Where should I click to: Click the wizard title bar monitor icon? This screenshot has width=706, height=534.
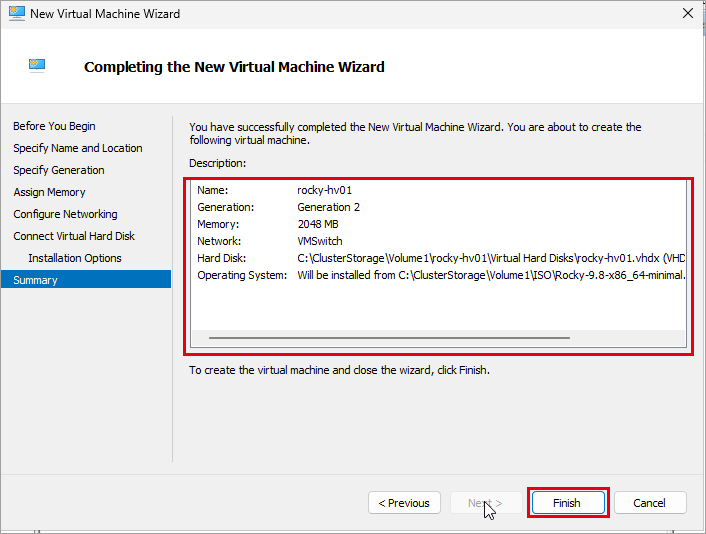pyautogui.click(x=17, y=14)
